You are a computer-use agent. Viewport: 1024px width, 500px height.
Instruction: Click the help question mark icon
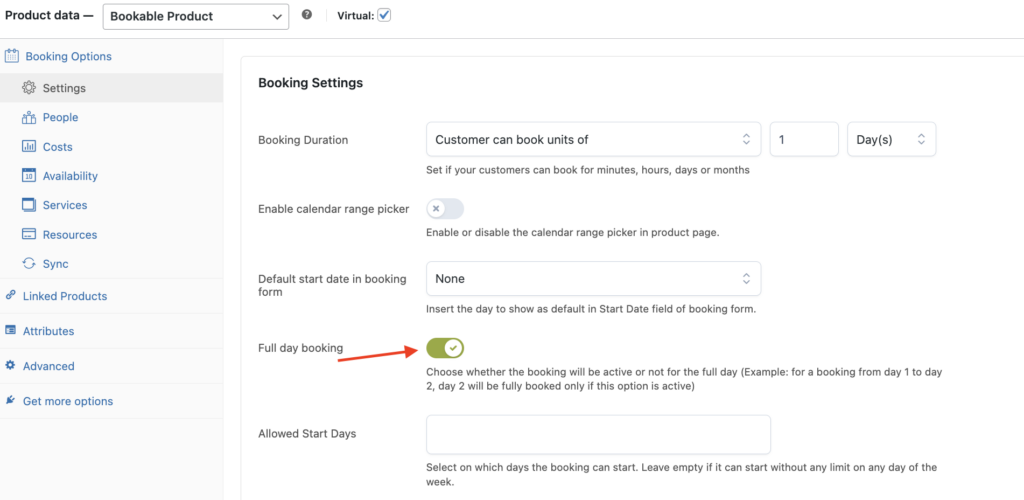click(x=307, y=15)
